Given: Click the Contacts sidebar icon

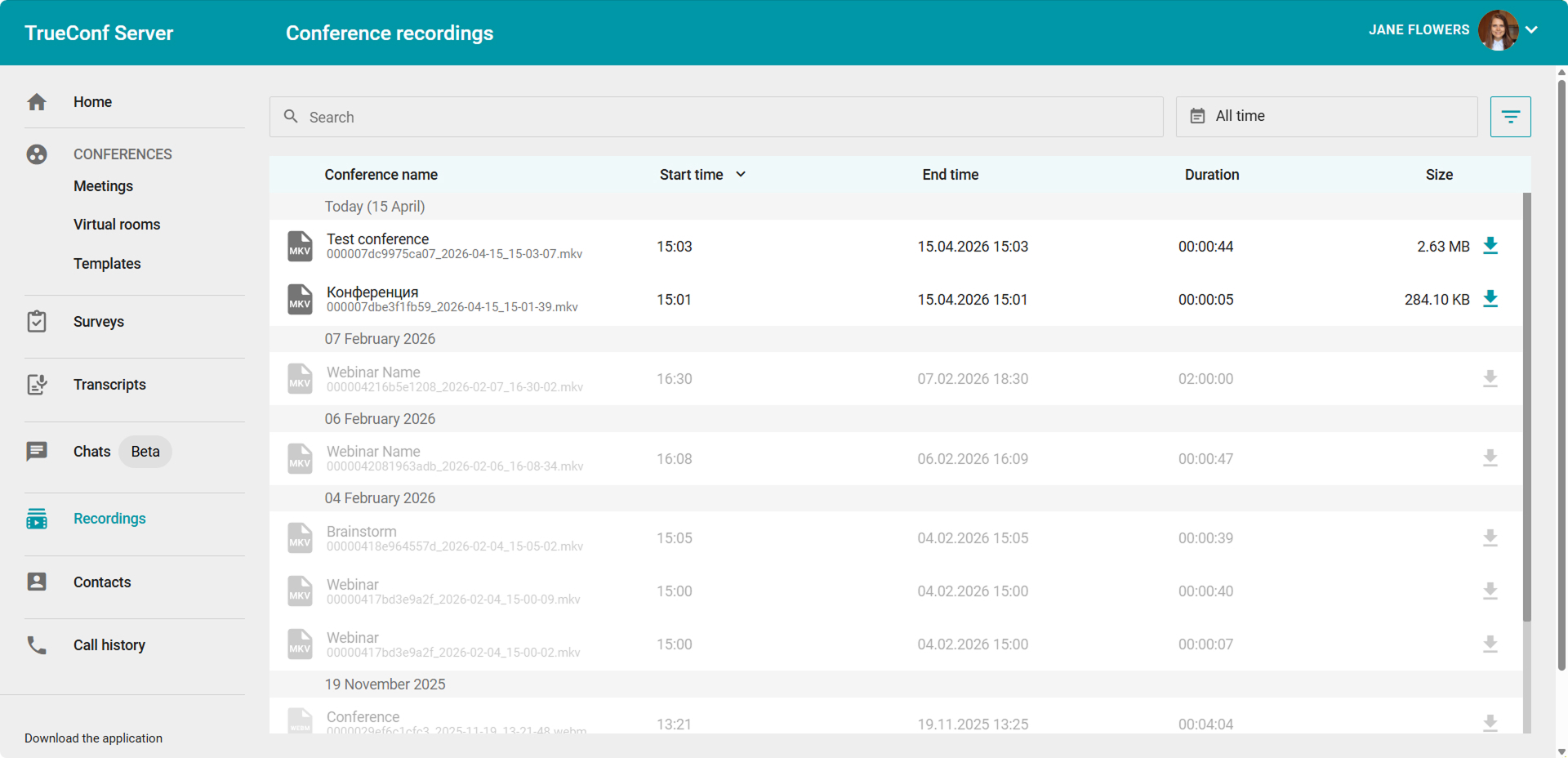Looking at the screenshot, I should pos(37,582).
